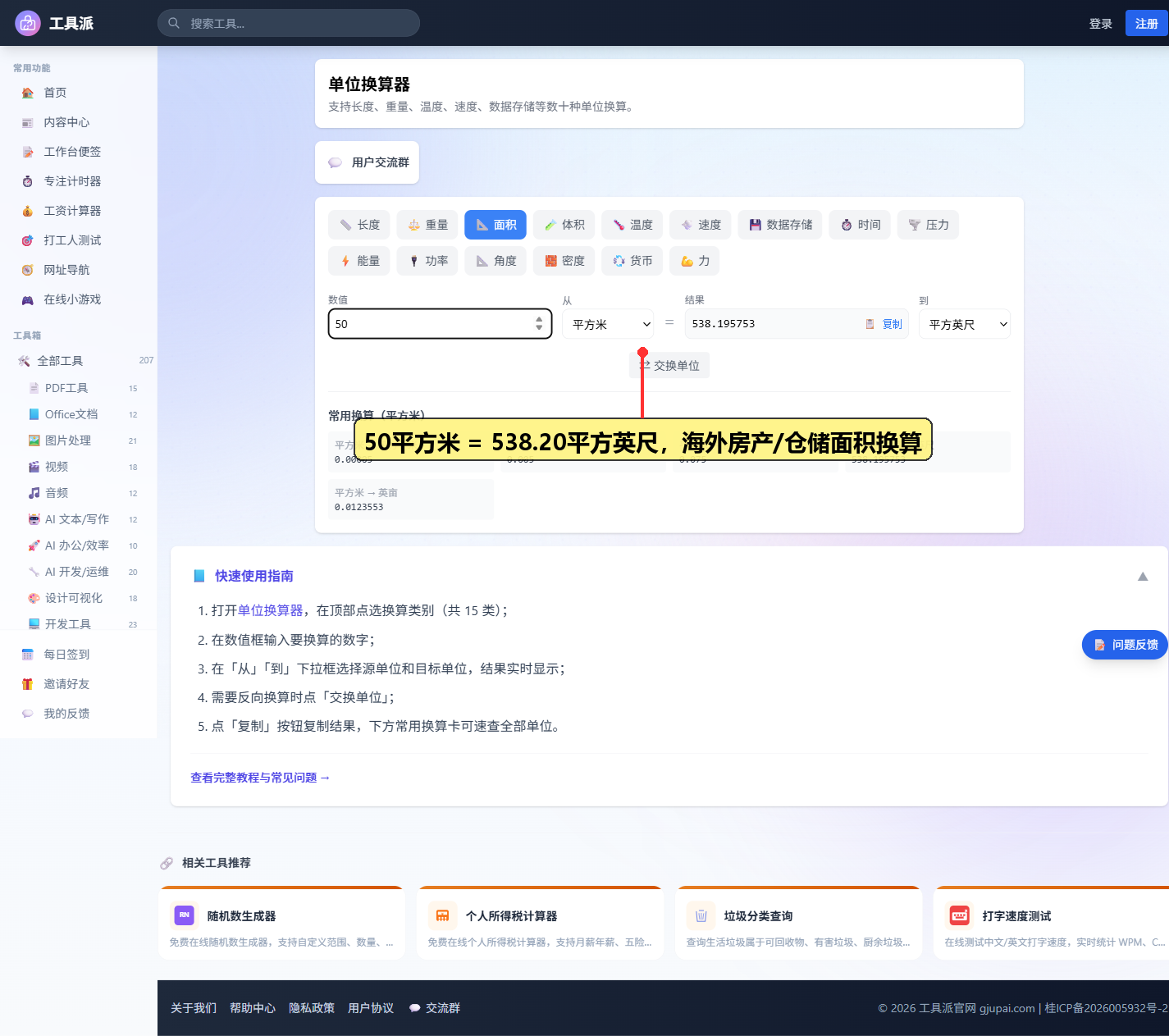Select AI 开发/运维 category
Screen dimensions: 1169x1036
82,572
